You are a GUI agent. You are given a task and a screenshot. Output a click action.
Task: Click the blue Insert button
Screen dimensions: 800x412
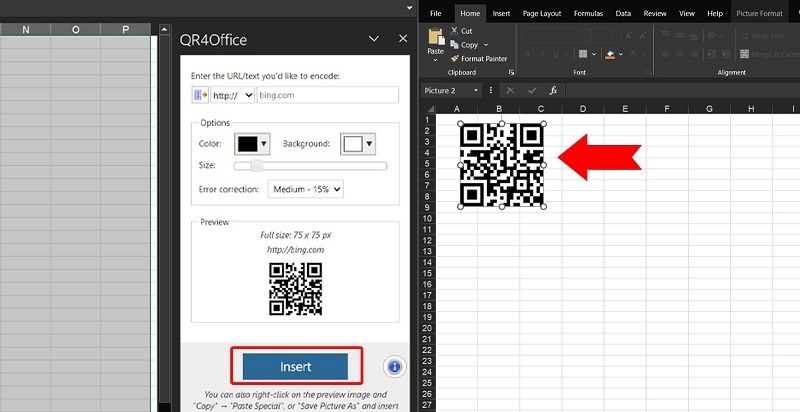click(x=295, y=367)
